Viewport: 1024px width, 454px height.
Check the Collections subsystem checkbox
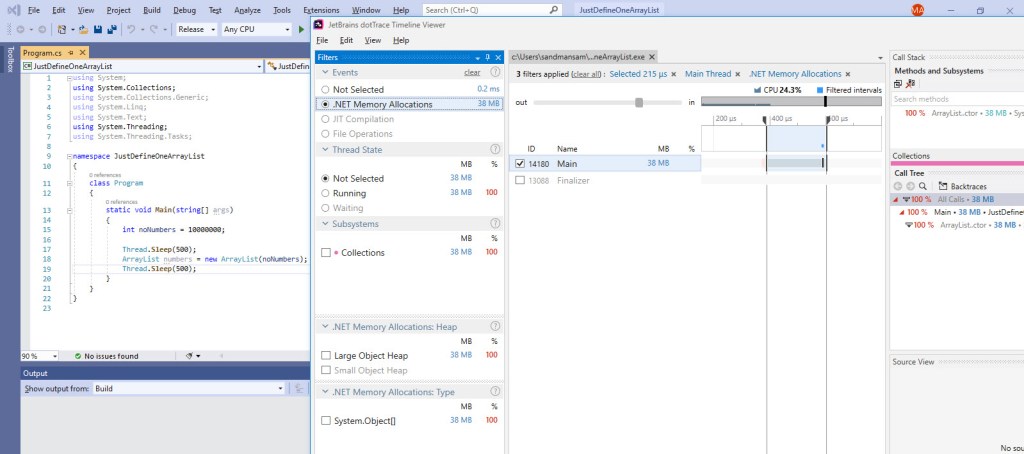pyautogui.click(x=326, y=253)
